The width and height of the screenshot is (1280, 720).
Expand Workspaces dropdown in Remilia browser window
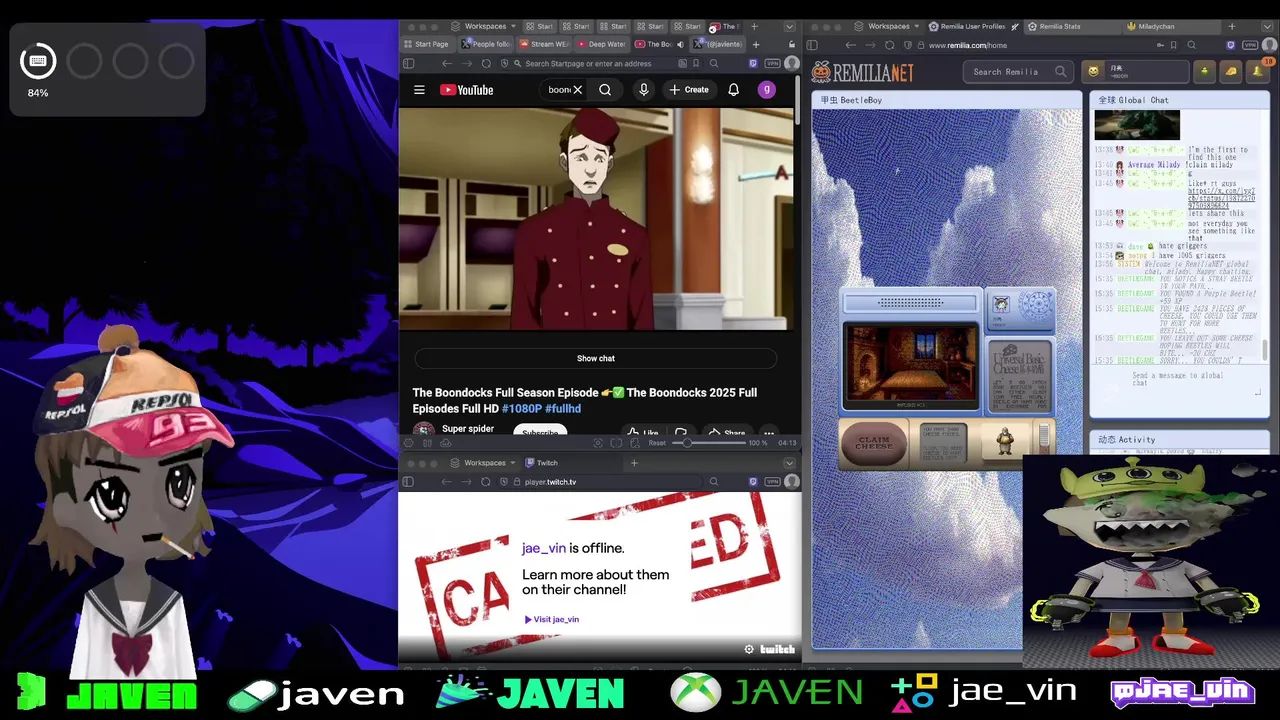click(x=889, y=26)
